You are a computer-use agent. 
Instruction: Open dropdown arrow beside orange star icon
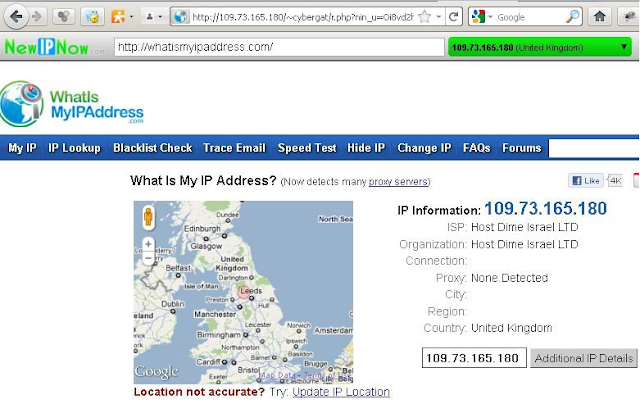tap(131, 17)
